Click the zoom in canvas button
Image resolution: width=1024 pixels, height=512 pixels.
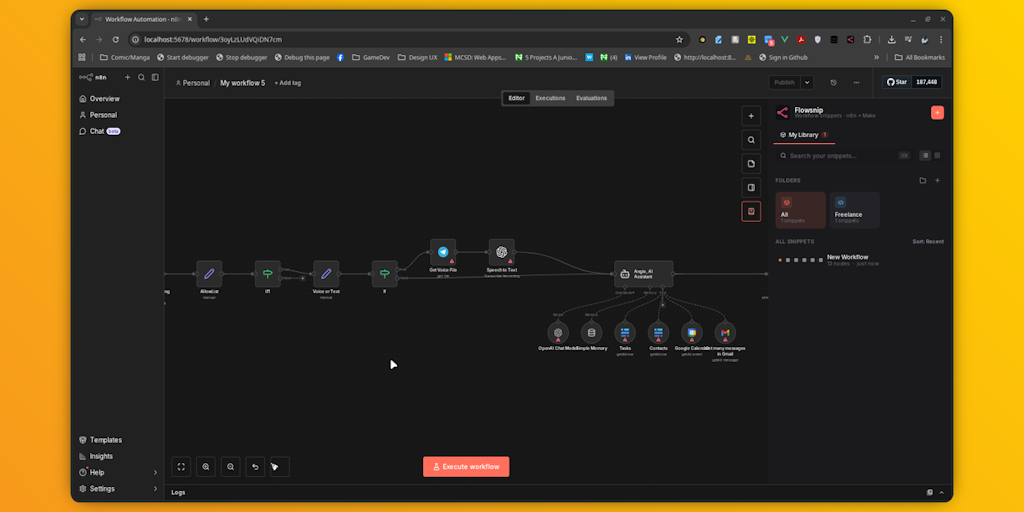tap(206, 466)
